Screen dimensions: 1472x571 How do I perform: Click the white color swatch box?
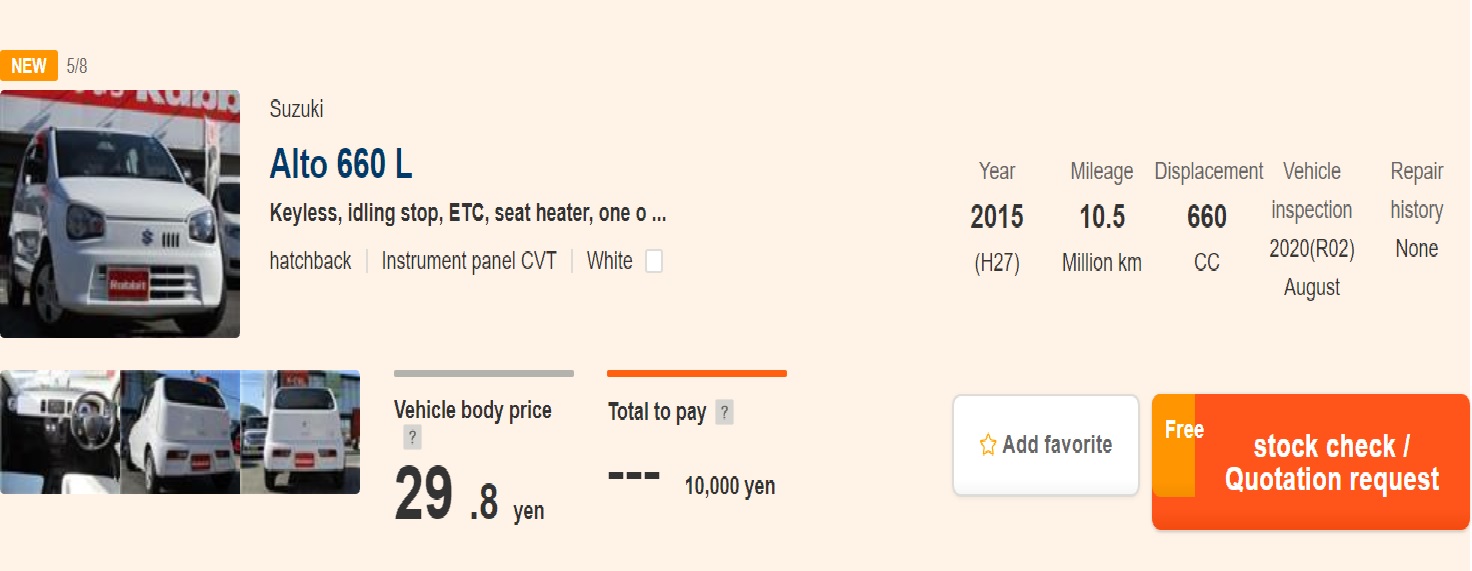[654, 262]
